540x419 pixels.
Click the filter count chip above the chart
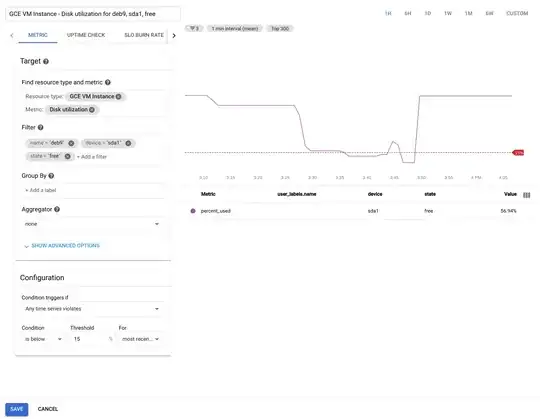(195, 28)
